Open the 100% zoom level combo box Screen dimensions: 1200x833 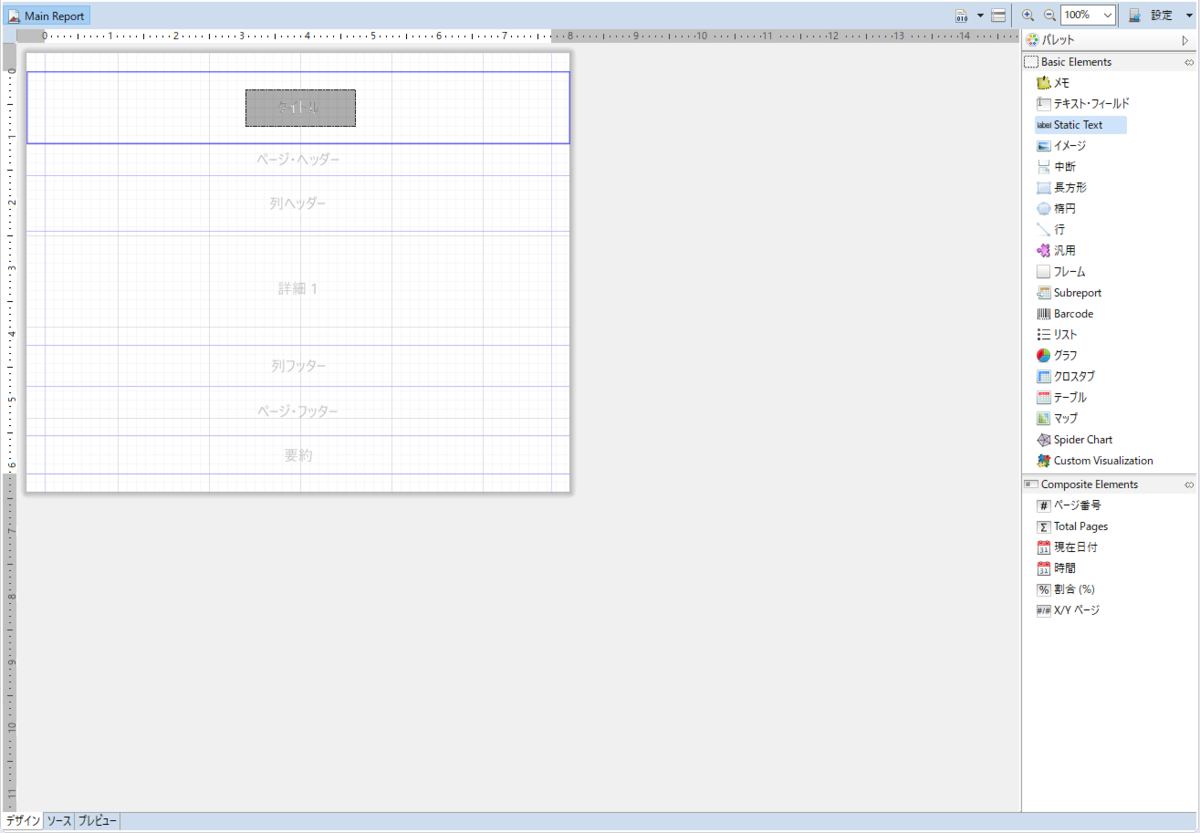(x=1089, y=15)
